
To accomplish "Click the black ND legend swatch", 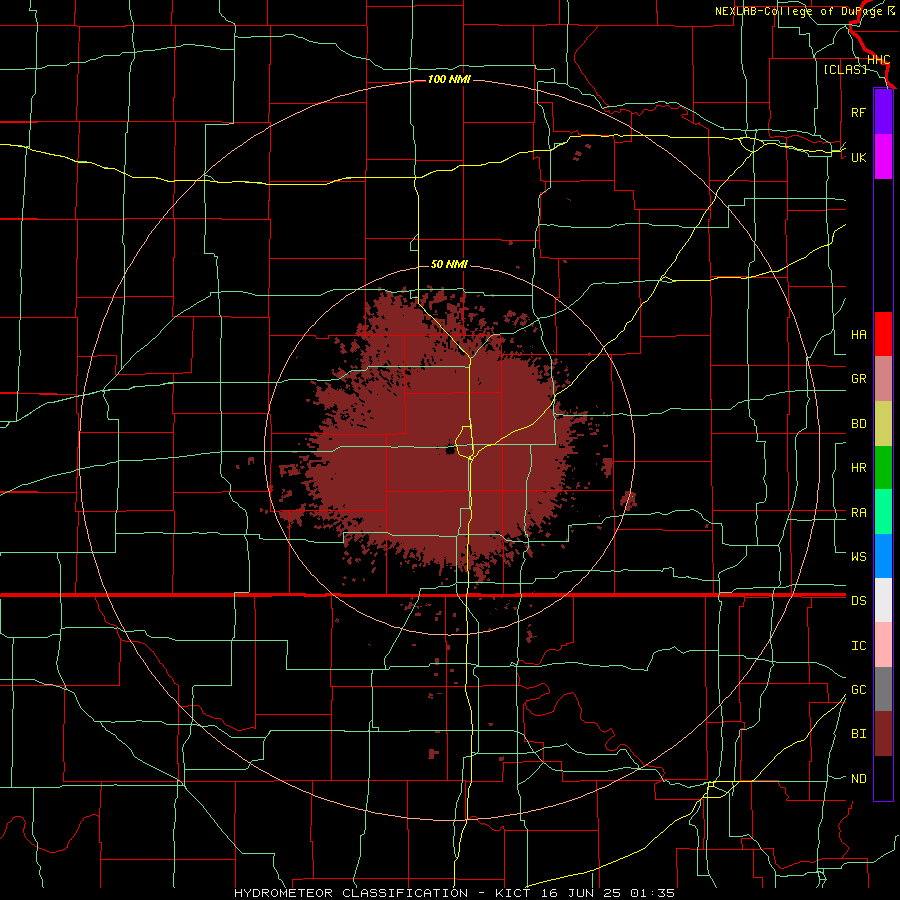I will click(883, 778).
